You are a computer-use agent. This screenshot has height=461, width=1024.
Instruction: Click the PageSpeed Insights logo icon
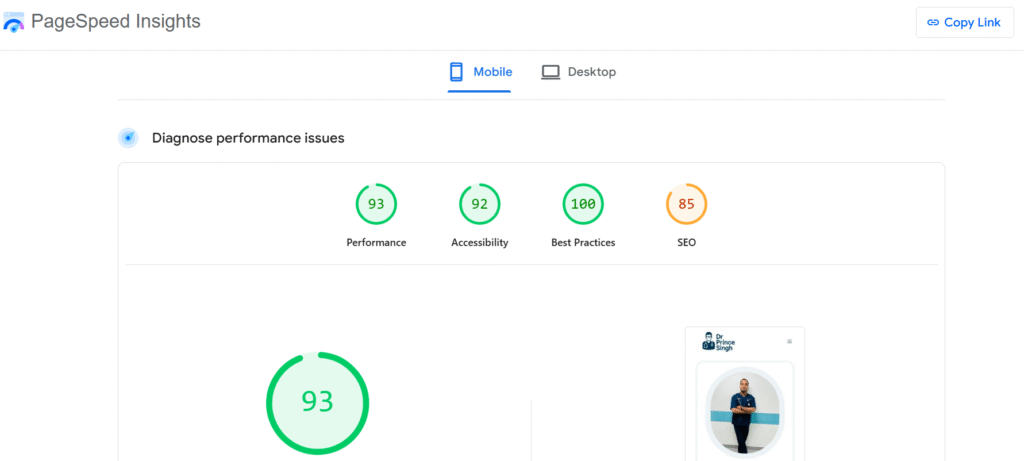[x=14, y=22]
